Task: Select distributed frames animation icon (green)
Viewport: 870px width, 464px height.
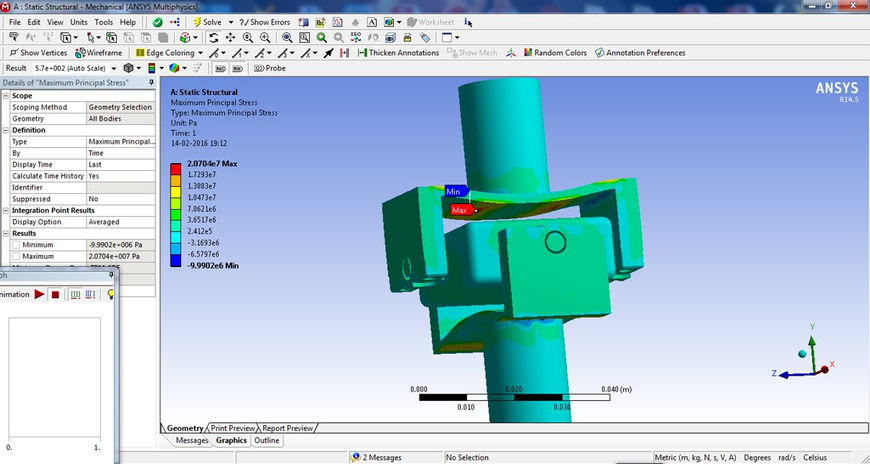Action: tap(76, 294)
